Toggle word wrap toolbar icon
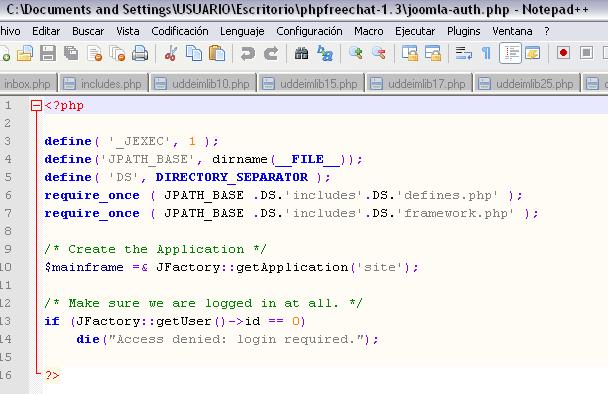This screenshot has height=394, width=608. pos(463,53)
